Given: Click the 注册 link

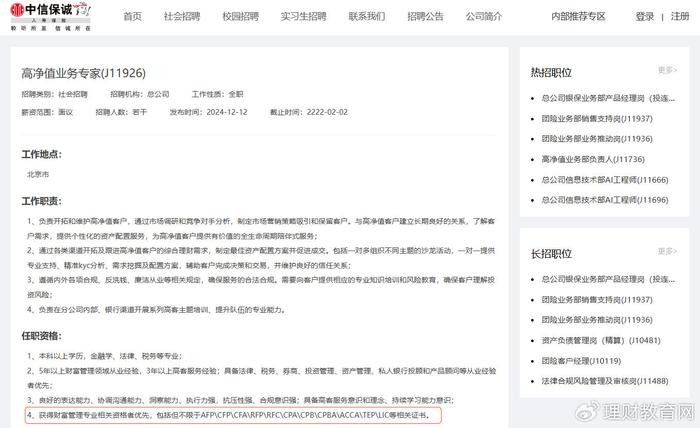Looking at the screenshot, I should (680, 17).
